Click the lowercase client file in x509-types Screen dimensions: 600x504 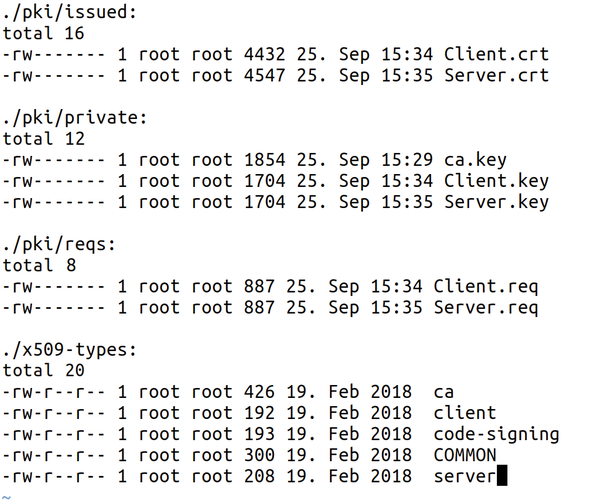(465, 413)
